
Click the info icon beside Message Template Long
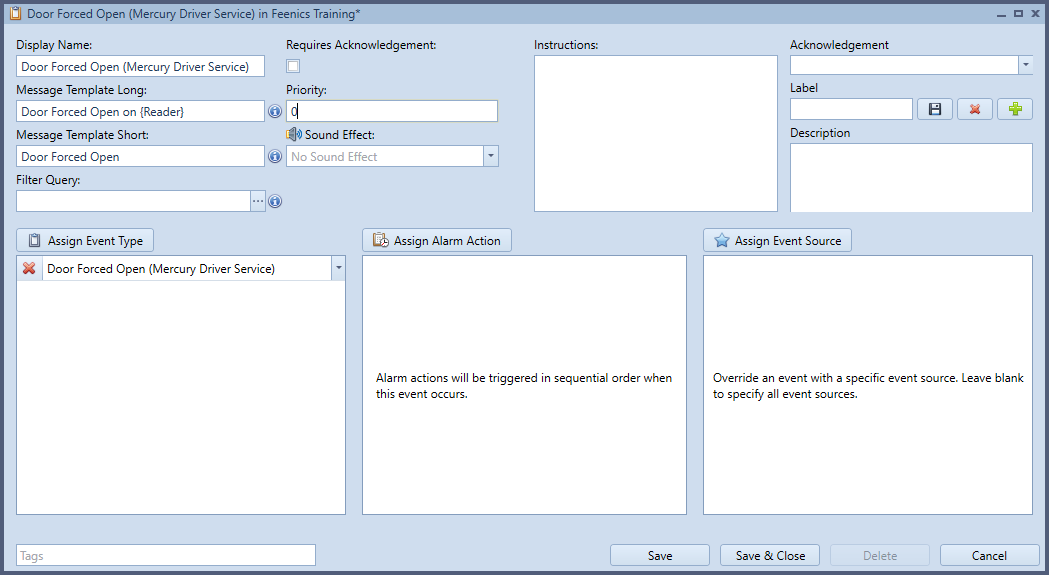coord(275,111)
